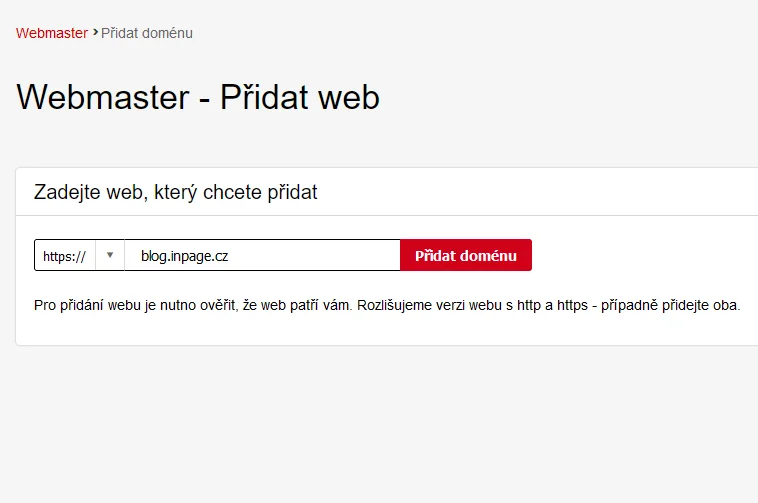Click the Zadejte web, který chcete přidat title
Viewport: 758px width, 503px height.
[175, 192]
